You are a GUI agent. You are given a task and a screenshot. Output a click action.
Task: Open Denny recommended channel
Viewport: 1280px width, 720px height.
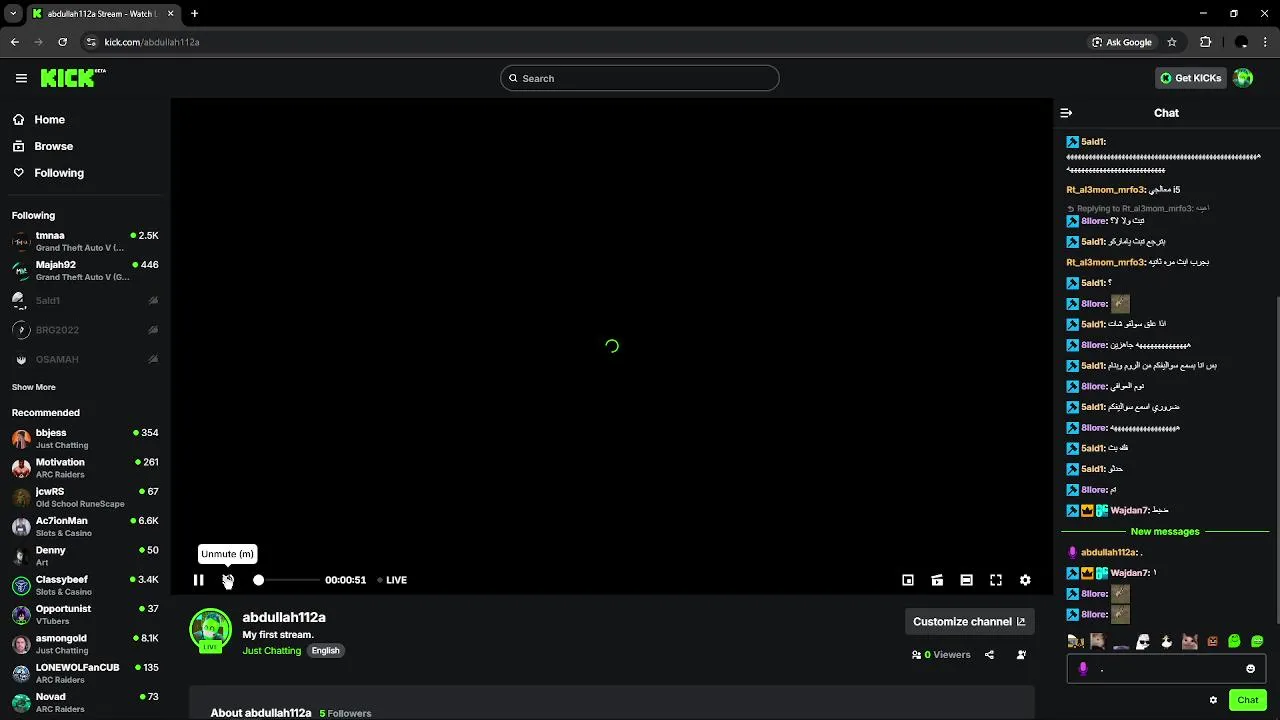point(85,555)
